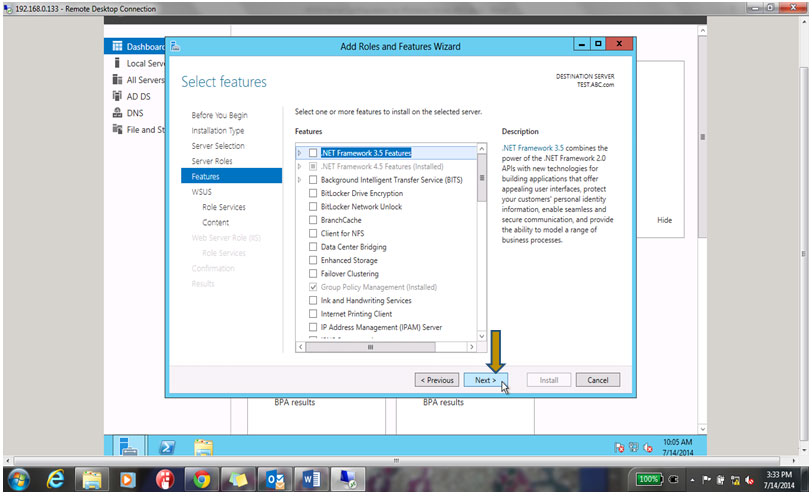Image resolution: width=812 pixels, height=497 pixels.
Task: Open File Explorer in the remote taskbar
Action: click(x=204, y=446)
